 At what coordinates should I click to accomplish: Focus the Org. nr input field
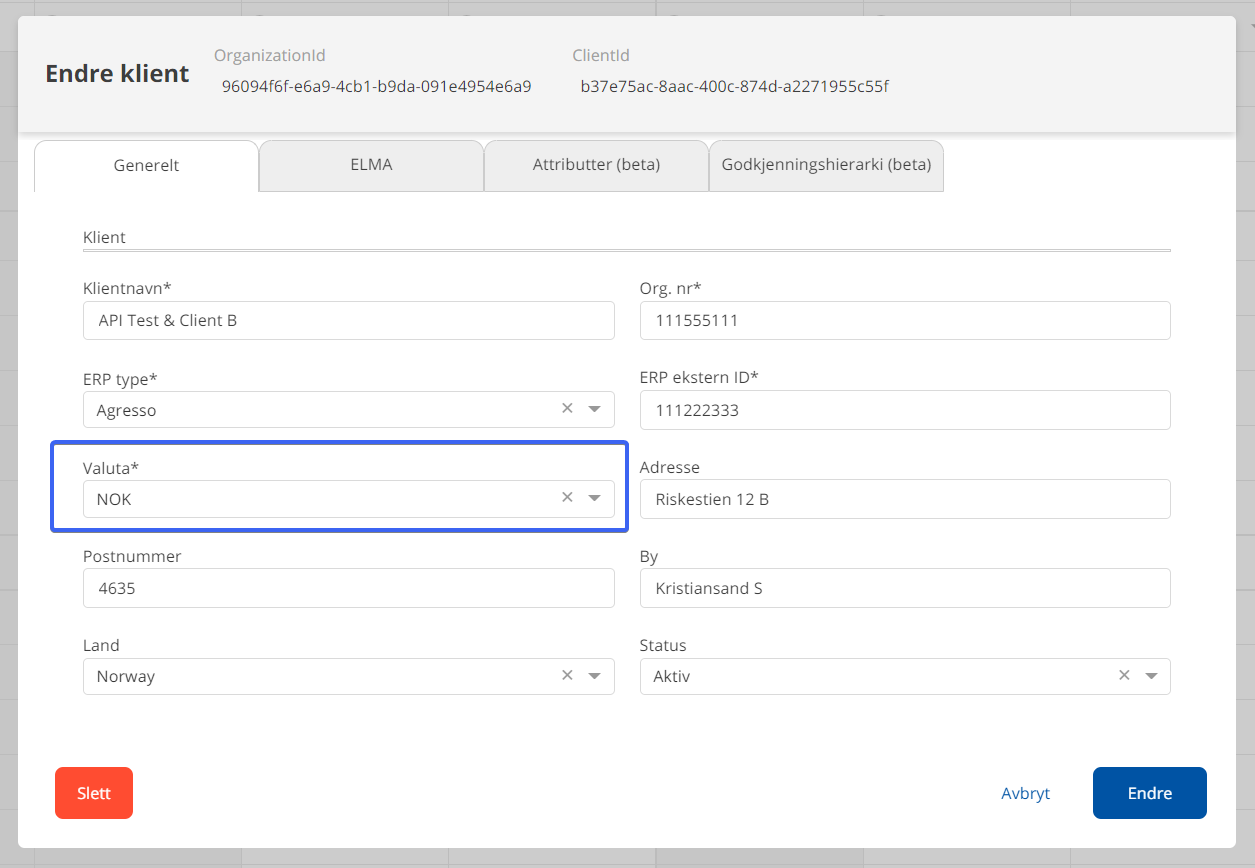[x=904, y=321]
